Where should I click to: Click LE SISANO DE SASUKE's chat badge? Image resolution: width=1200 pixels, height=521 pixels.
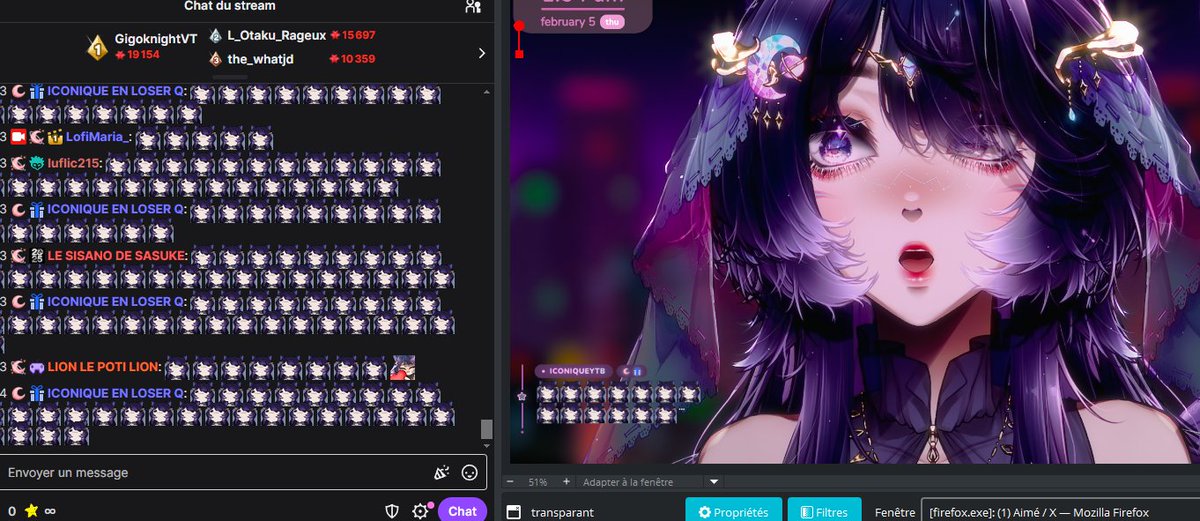[x=36, y=255]
